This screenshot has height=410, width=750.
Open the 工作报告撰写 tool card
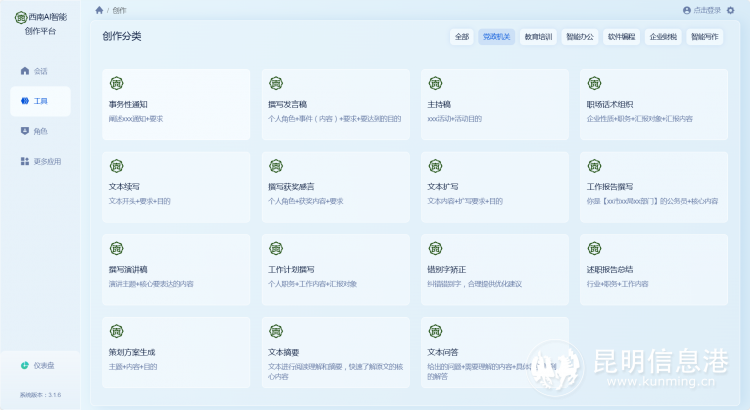(654, 187)
